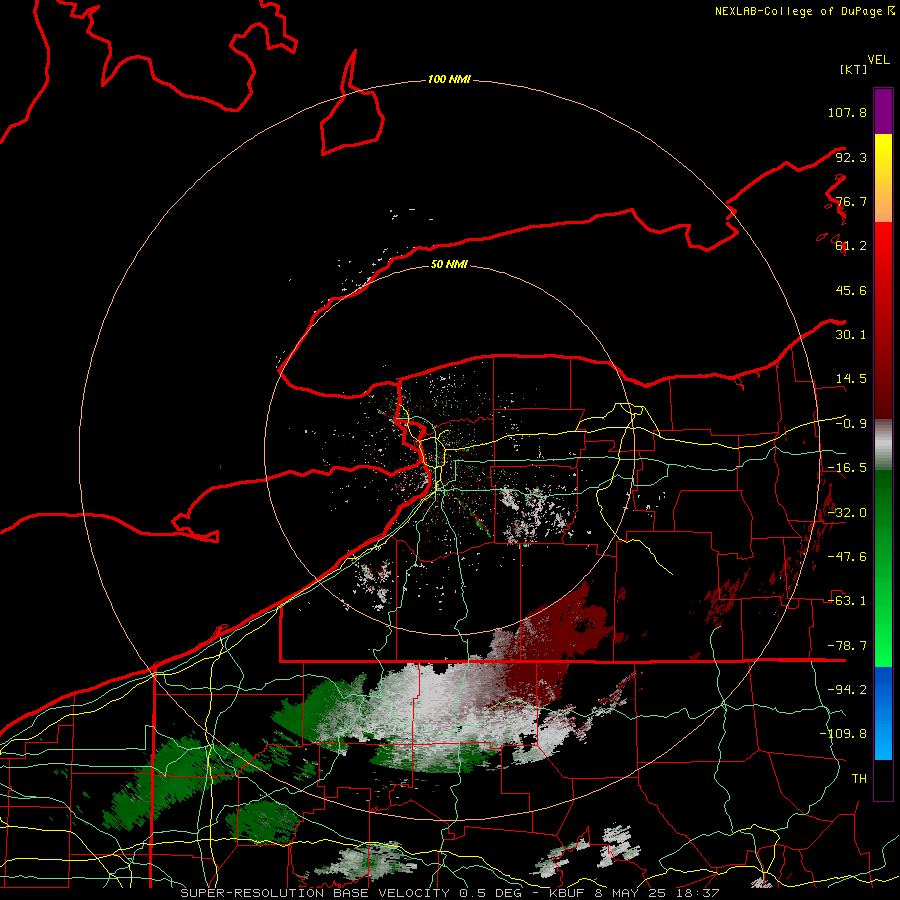Click the NEXLAB-College of DuPage label
The image size is (900, 900).
(798, 11)
